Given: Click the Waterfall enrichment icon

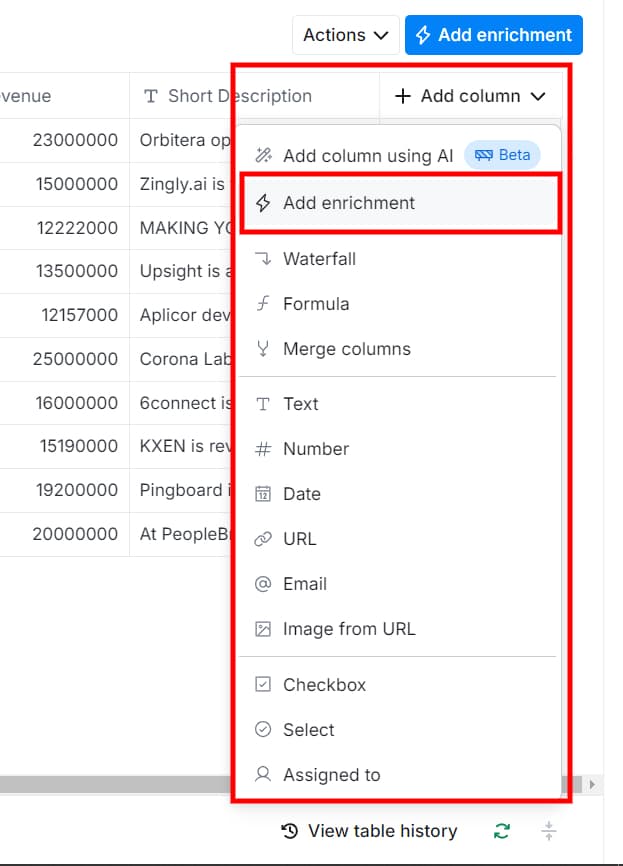Looking at the screenshot, I should (x=265, y=259).
